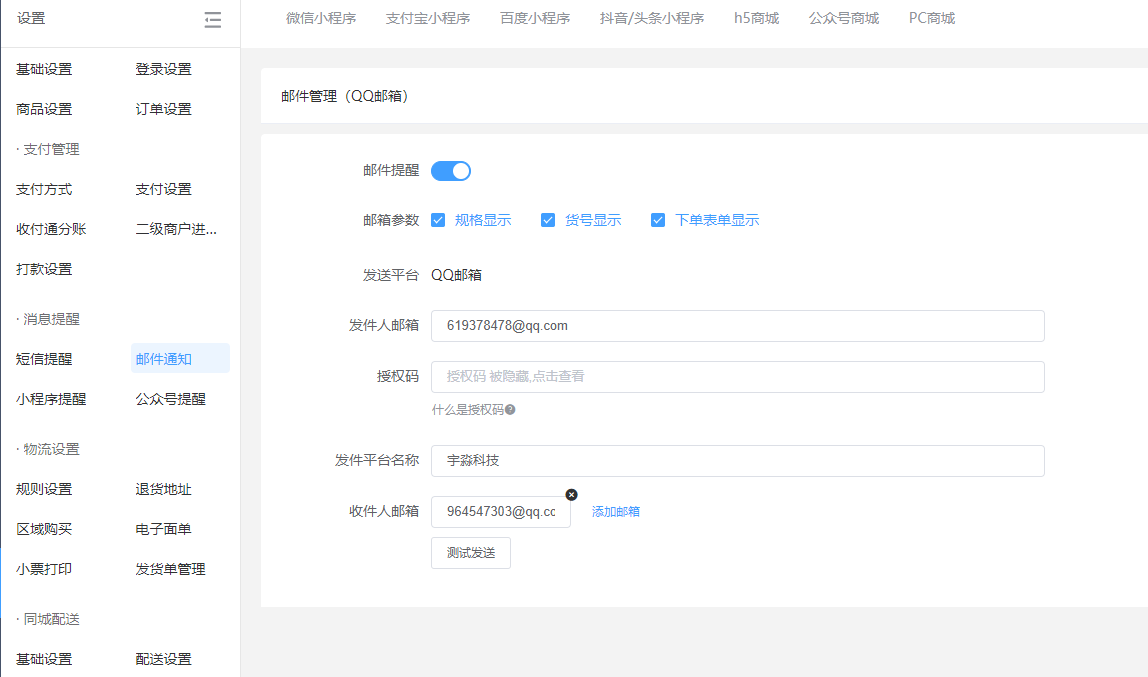The image size is (1148, 677).
Task: Click the 物流设置 section label
Action: pyautogui.click(x=51, y=449)
